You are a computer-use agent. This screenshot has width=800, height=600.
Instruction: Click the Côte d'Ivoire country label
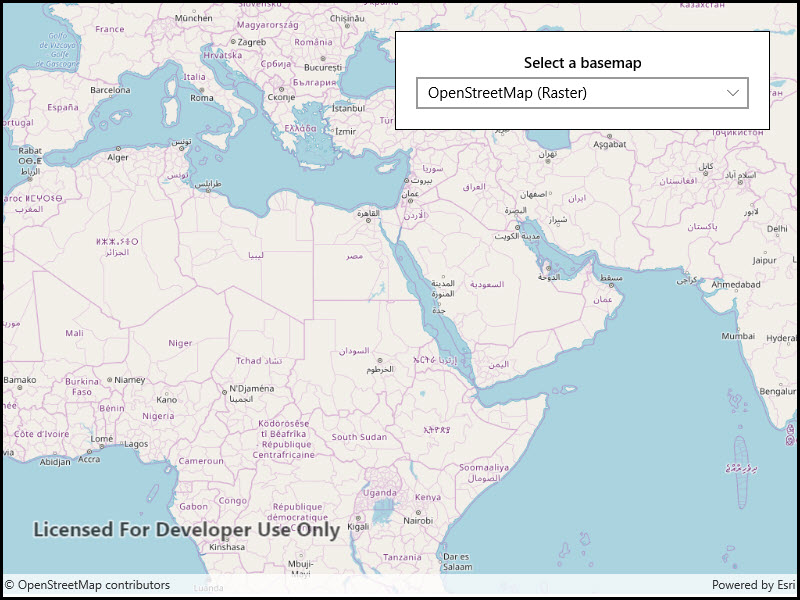coord(41,434)
